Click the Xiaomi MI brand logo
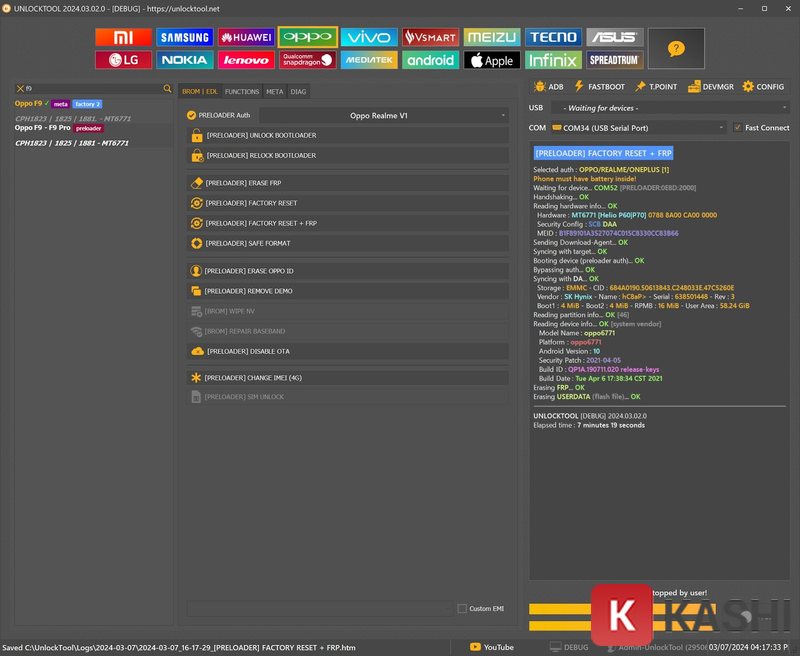The image size is (800, 656). (123, 37)
